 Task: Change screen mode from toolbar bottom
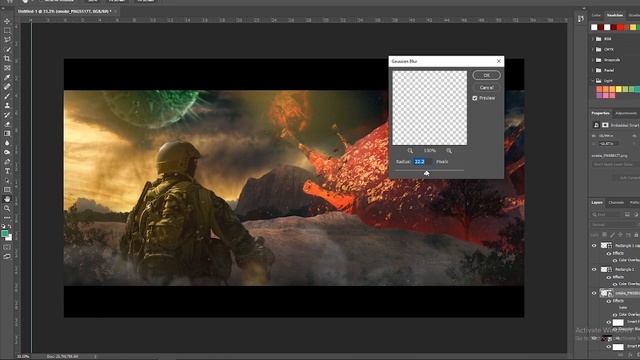(x=7, y=257)
